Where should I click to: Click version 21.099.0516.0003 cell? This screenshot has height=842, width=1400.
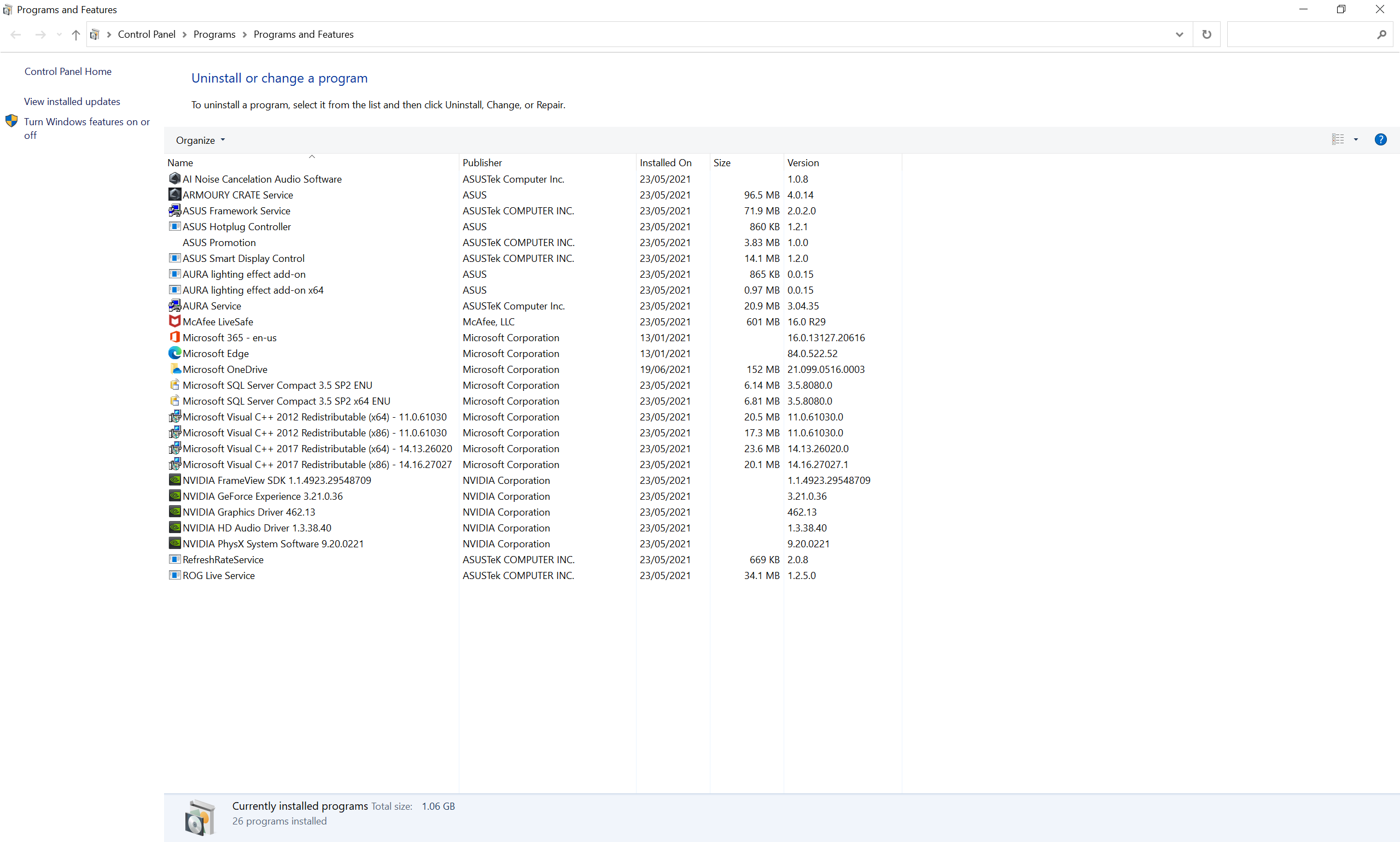click(826, 370)
